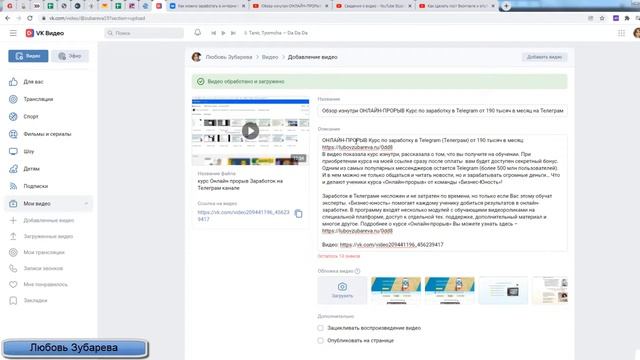640x360 pixels.
Task: Click the browser back arrow
Action: tap(7, 18)
